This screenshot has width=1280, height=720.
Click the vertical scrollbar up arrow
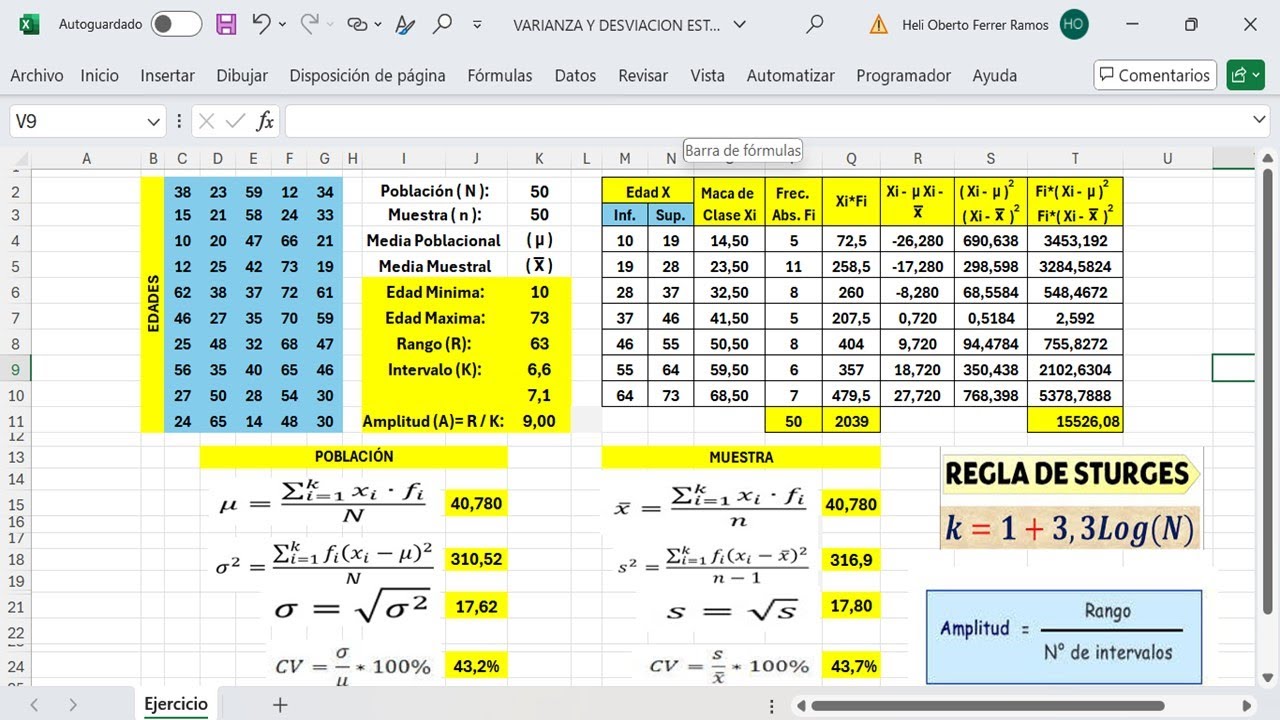[x=1268, y=158]
